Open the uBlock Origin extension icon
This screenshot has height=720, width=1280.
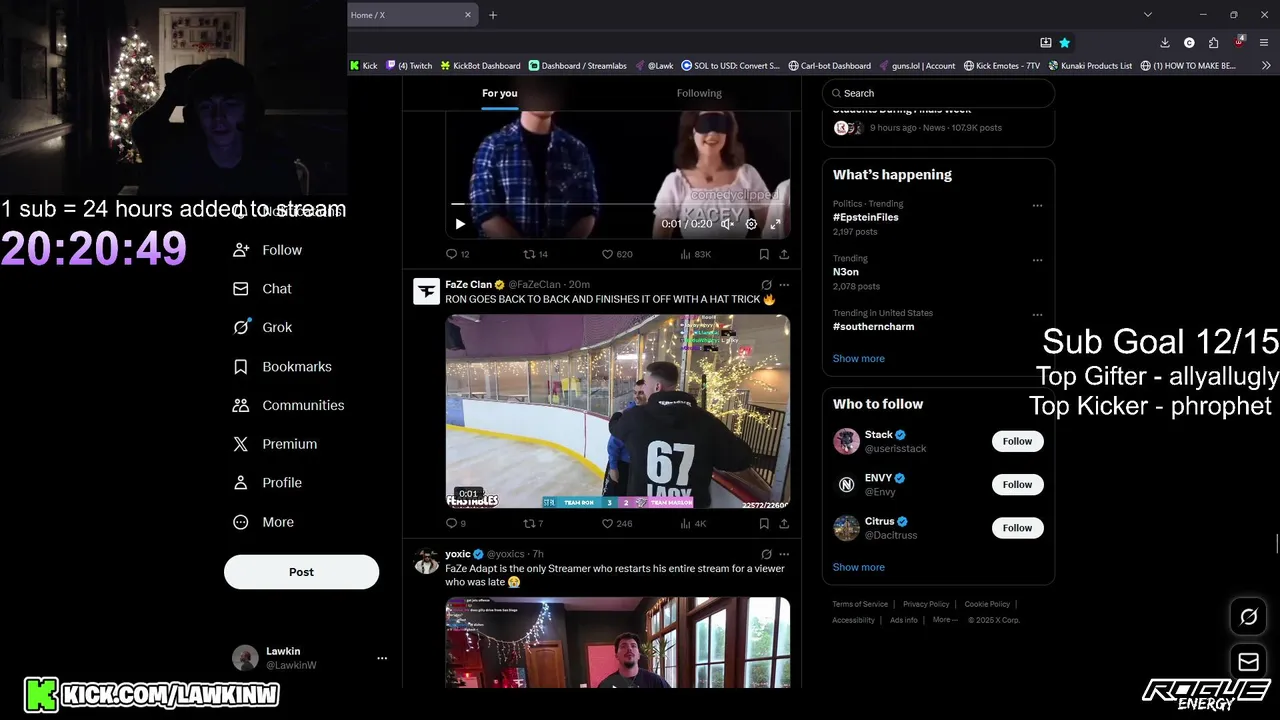[1239, 43]
